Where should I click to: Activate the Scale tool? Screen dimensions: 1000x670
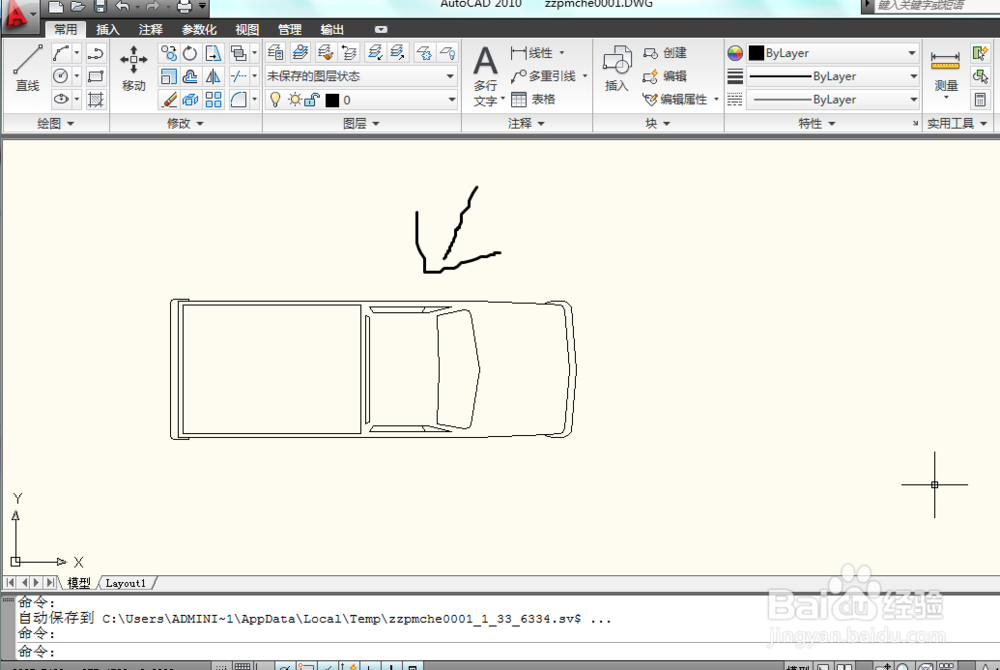(x=168, y=76)
